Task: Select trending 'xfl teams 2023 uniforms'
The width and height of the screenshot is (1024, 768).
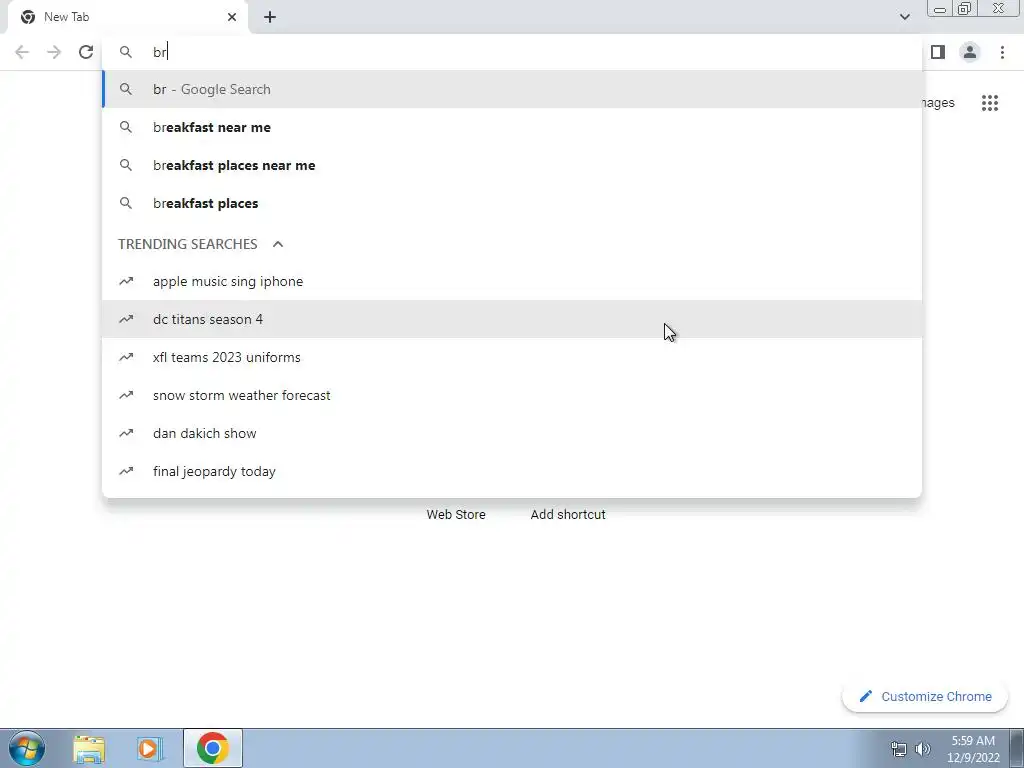Action: click(x=512, y=357)
